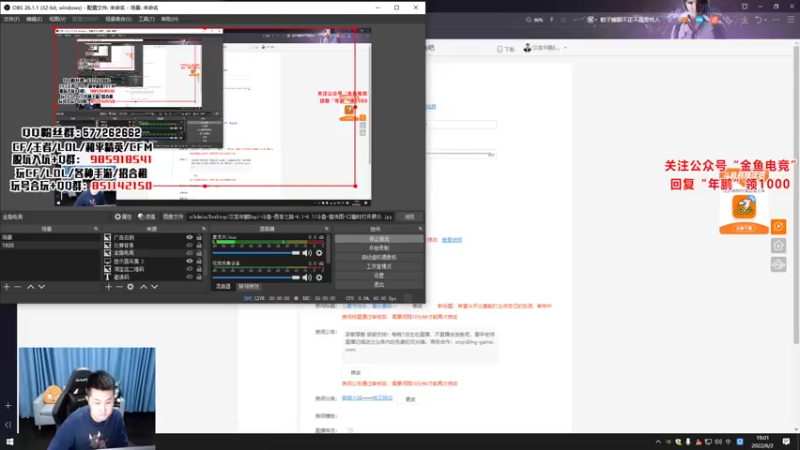This screenshot has height=450, width=800.
Task: Open the 帮助(H) menu in OBS
Action: (169, 19)
